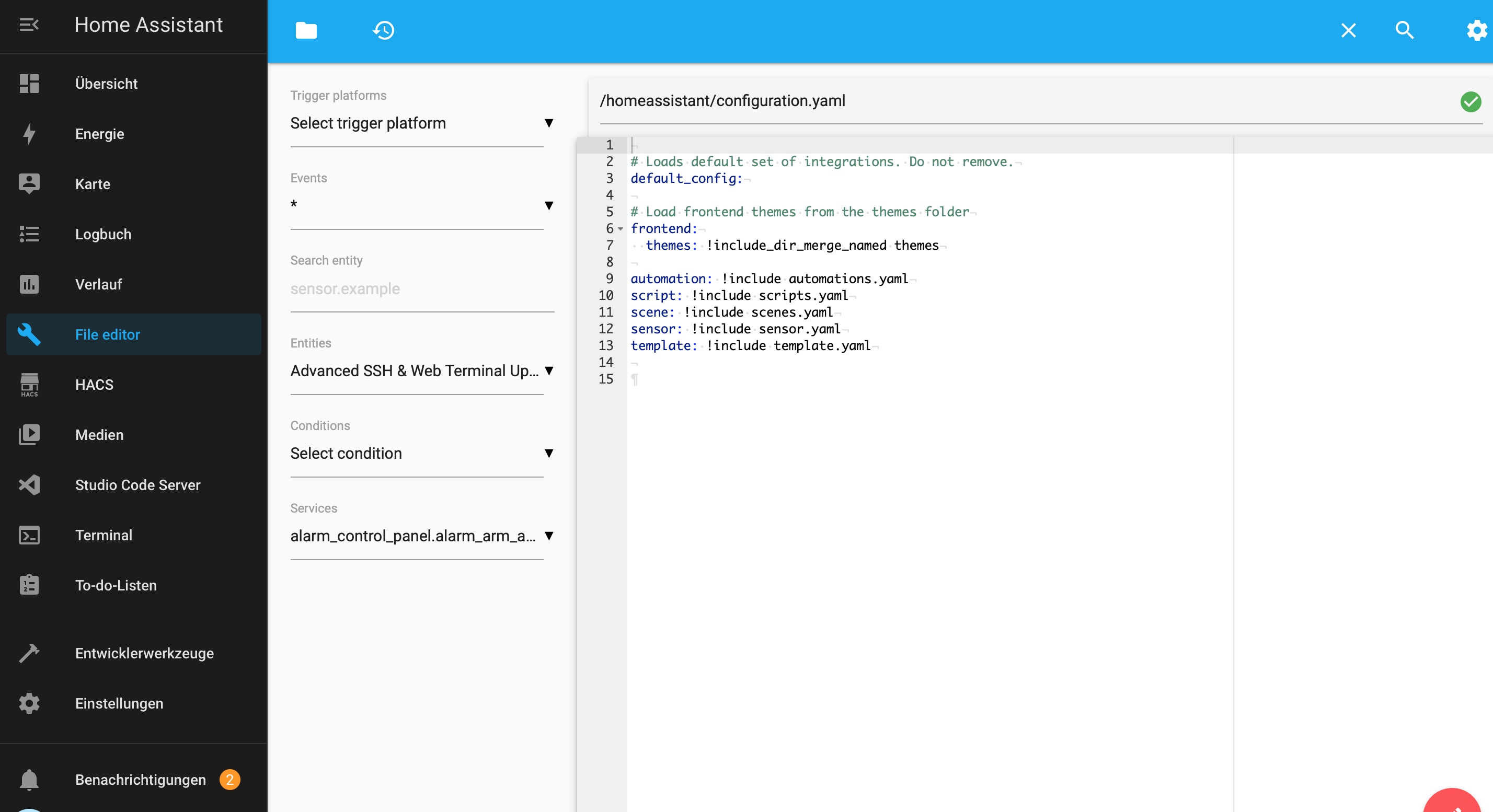Open the Events dropdown
Viewport: 1493px width, 812px height.
[x=421, y=205]
